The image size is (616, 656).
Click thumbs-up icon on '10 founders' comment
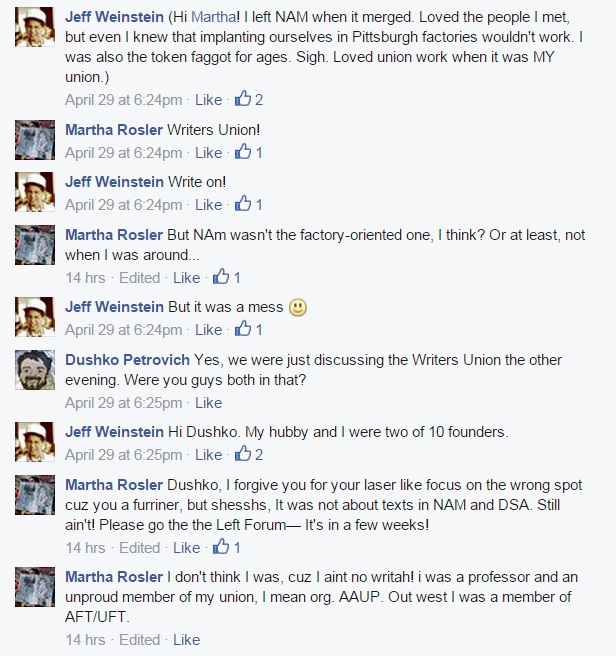click(x=241, y=455)
